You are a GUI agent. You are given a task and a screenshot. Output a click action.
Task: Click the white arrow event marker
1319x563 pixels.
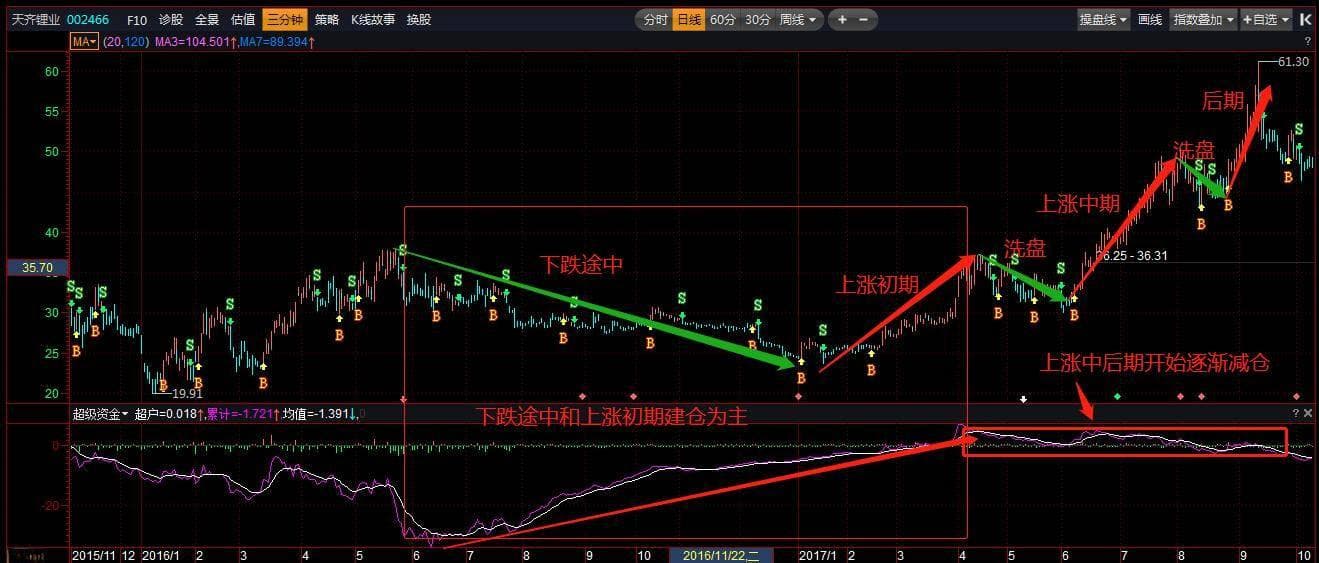point(1023,399)
